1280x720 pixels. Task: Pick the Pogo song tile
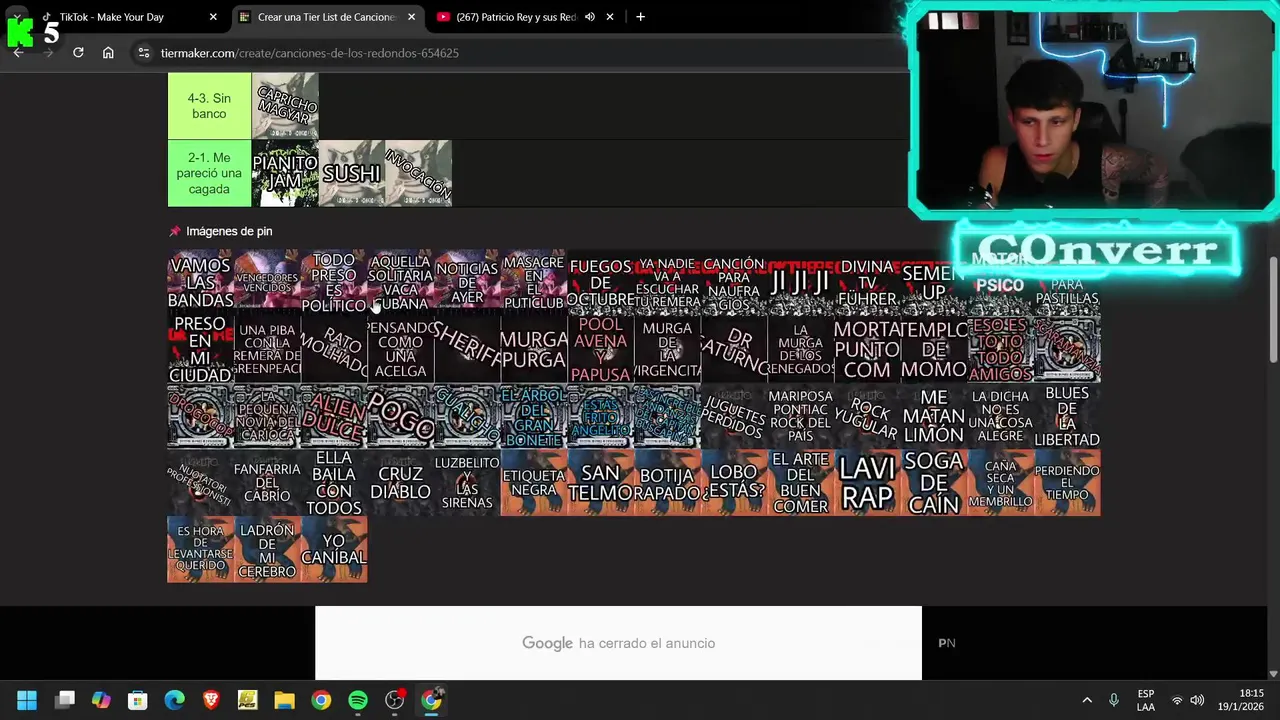(400, 416)
